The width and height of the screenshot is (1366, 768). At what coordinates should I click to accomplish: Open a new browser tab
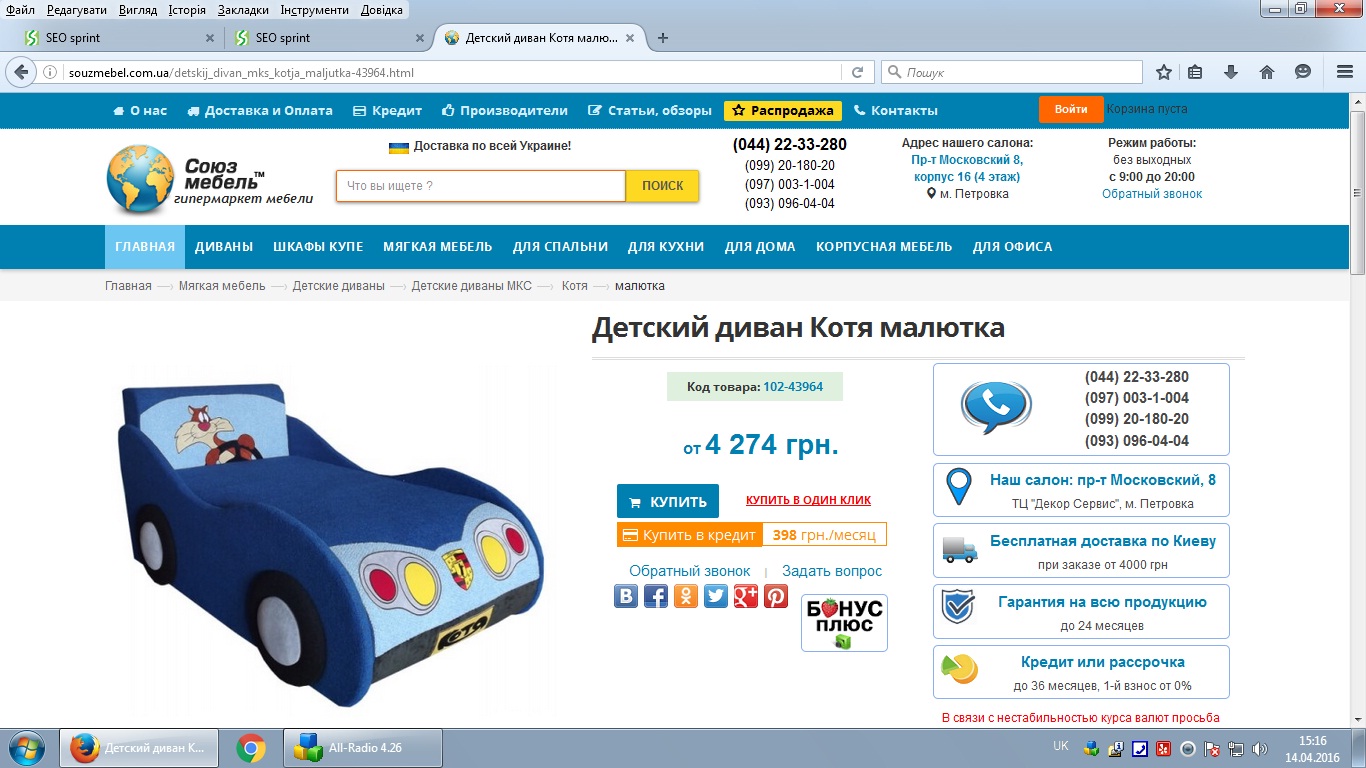click(x=662, y=38)
